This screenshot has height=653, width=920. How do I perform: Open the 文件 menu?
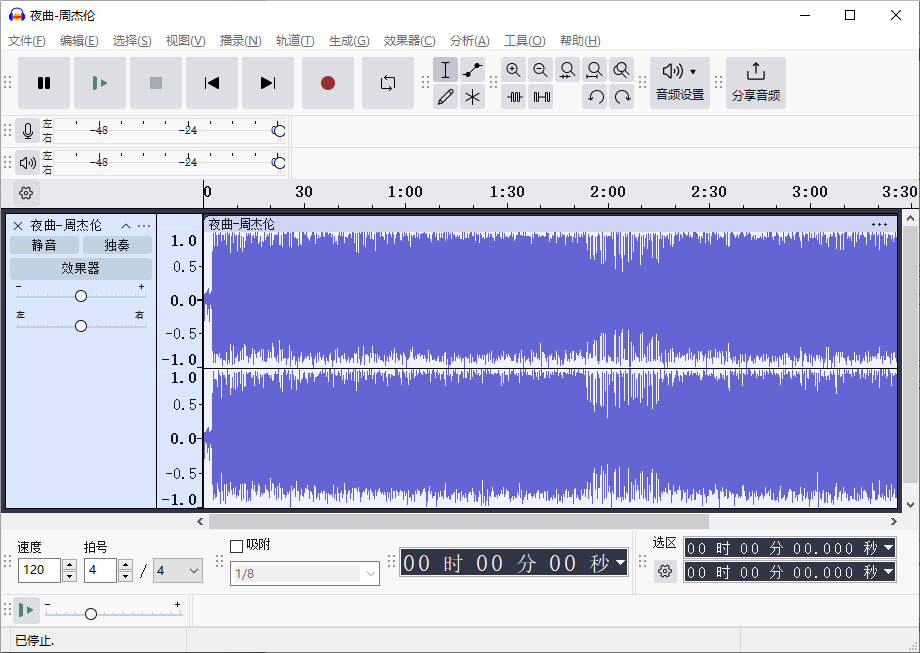(x=28, y=41)
